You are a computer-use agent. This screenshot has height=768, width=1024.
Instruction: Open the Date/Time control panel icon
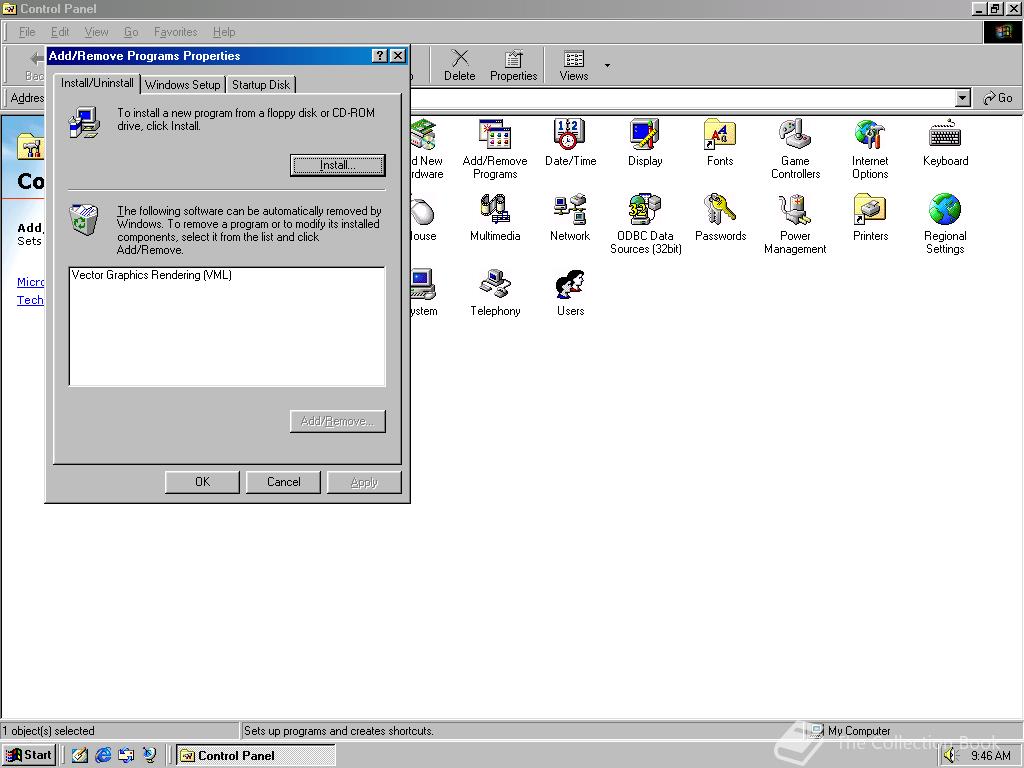tap(570, 142)
